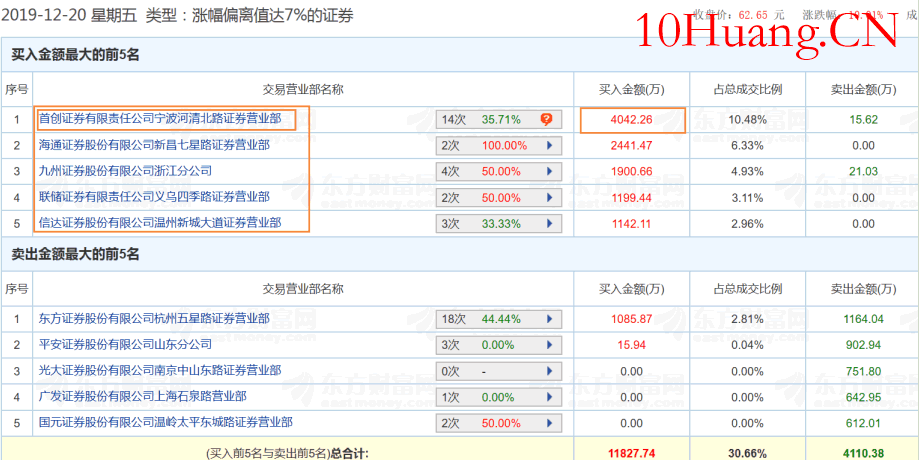
Task: Select sell amount 1164.04
Action: point(863,319)
